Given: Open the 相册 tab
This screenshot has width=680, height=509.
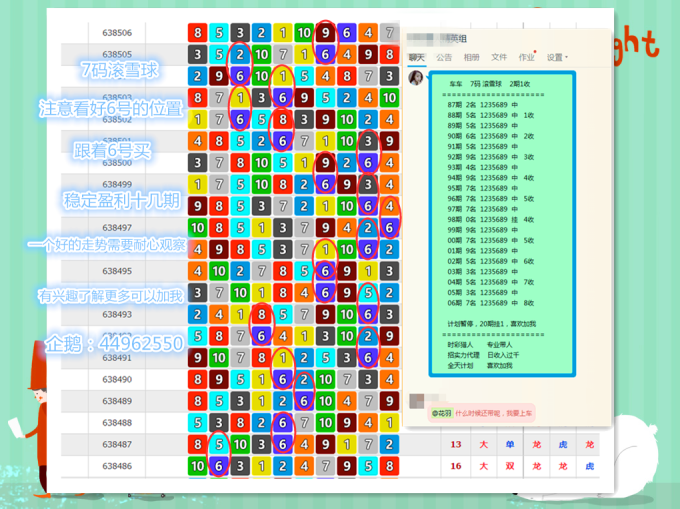Looking at the screenshot, I should click(x=471, y=58).
